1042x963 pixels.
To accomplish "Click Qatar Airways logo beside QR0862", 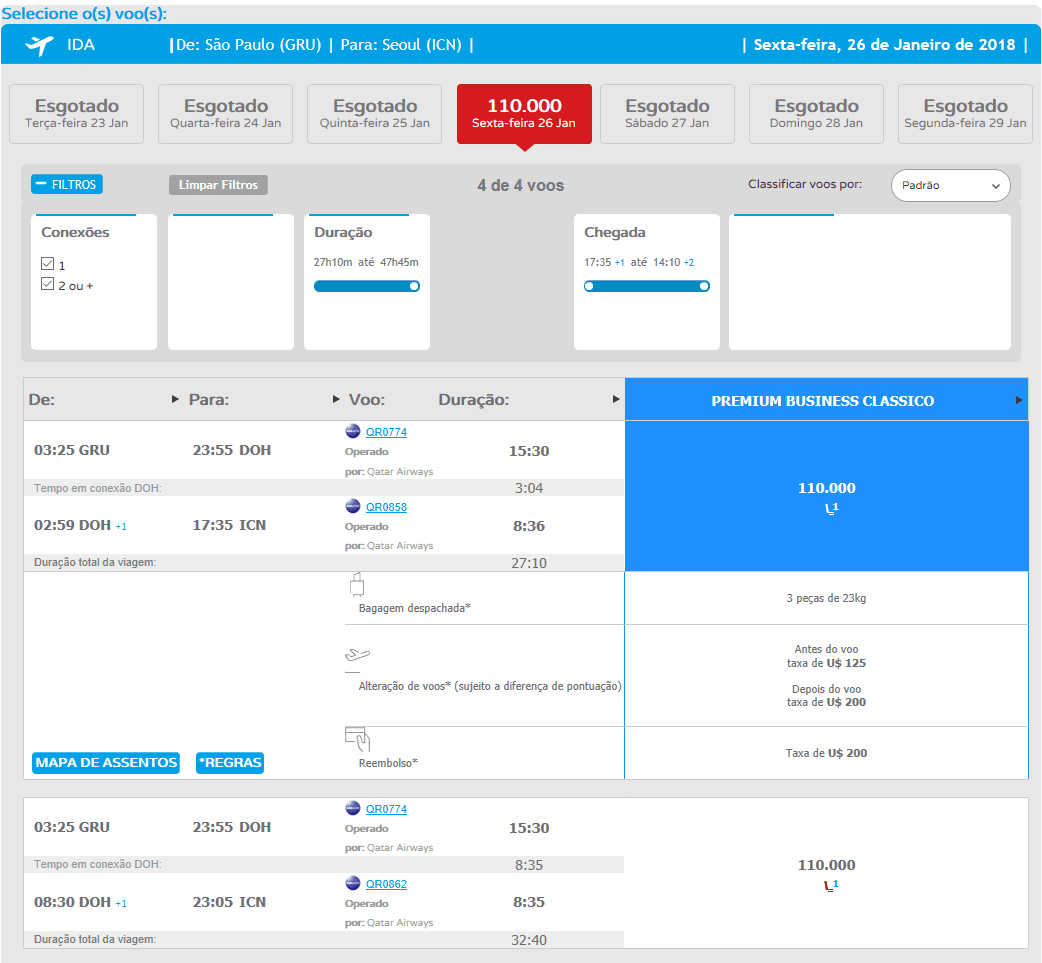I will click(353, 883).
